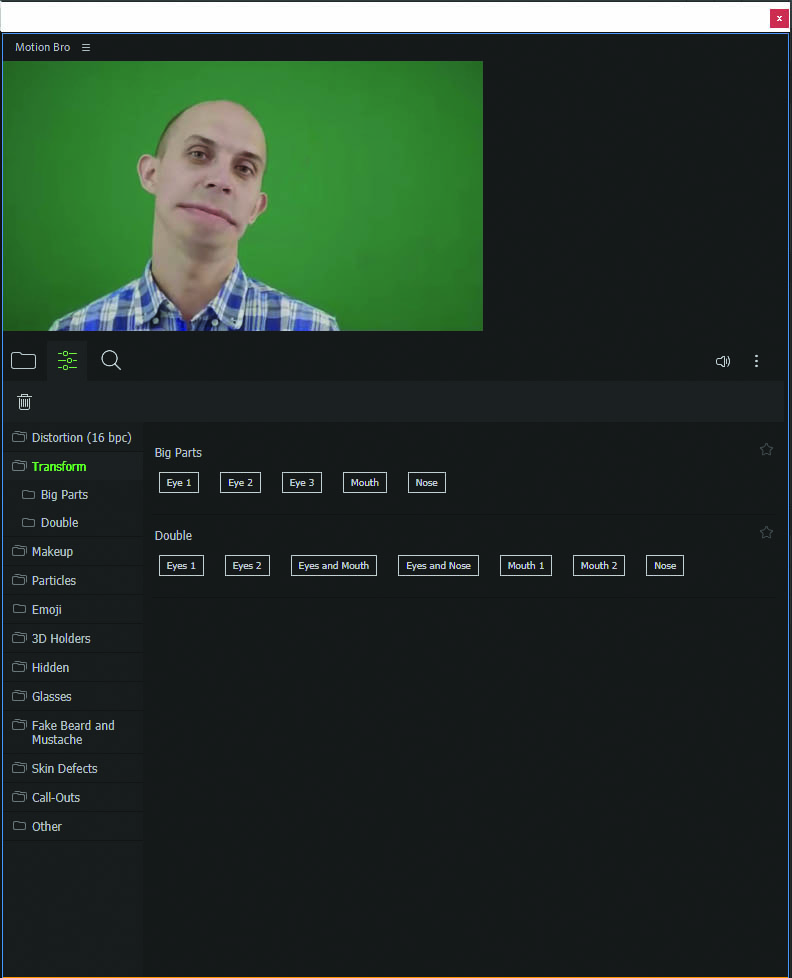Click the preview video thumbnail
792x978 pixels.
tap(243, 196)
